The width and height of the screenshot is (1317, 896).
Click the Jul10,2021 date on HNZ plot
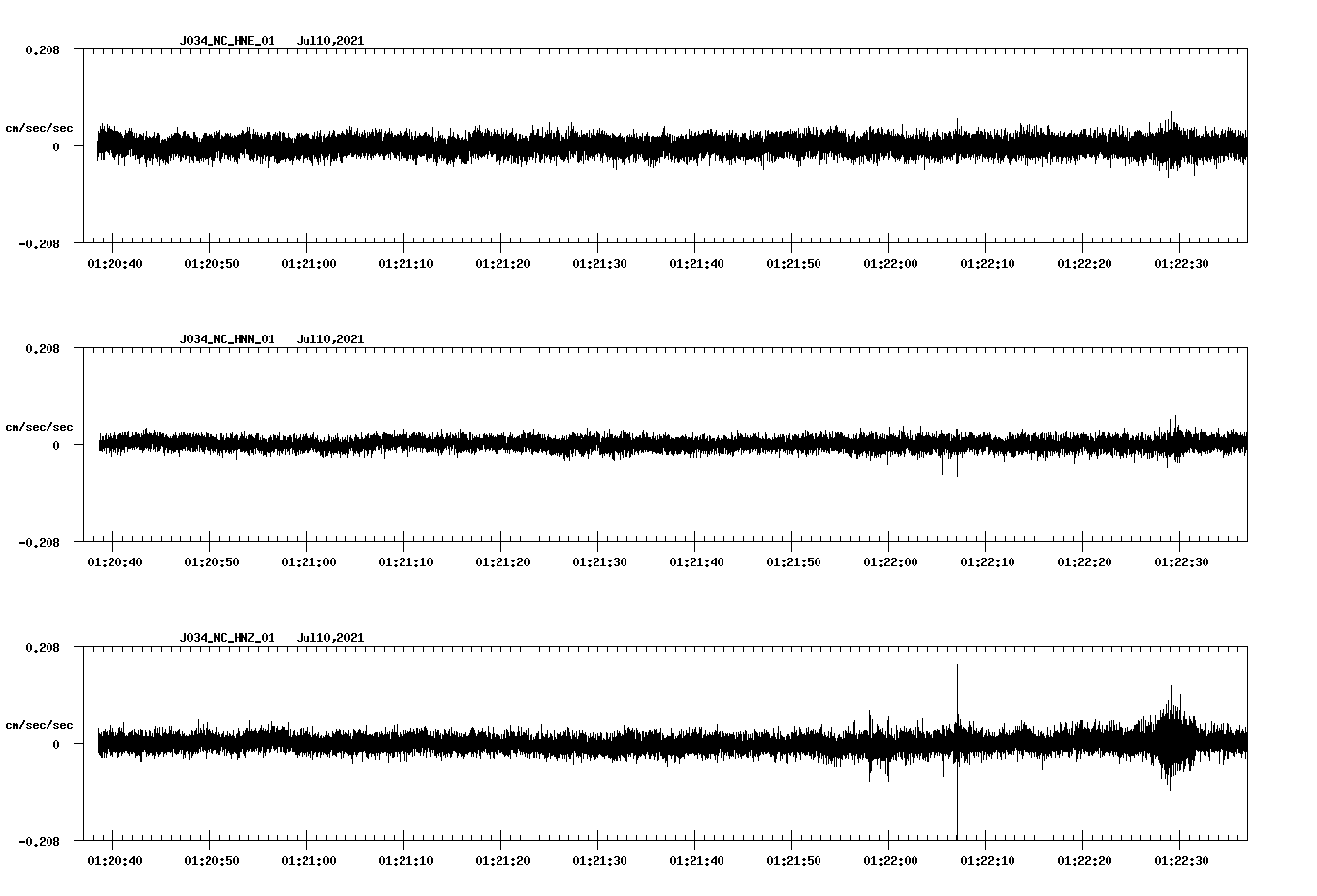point(330,638)
